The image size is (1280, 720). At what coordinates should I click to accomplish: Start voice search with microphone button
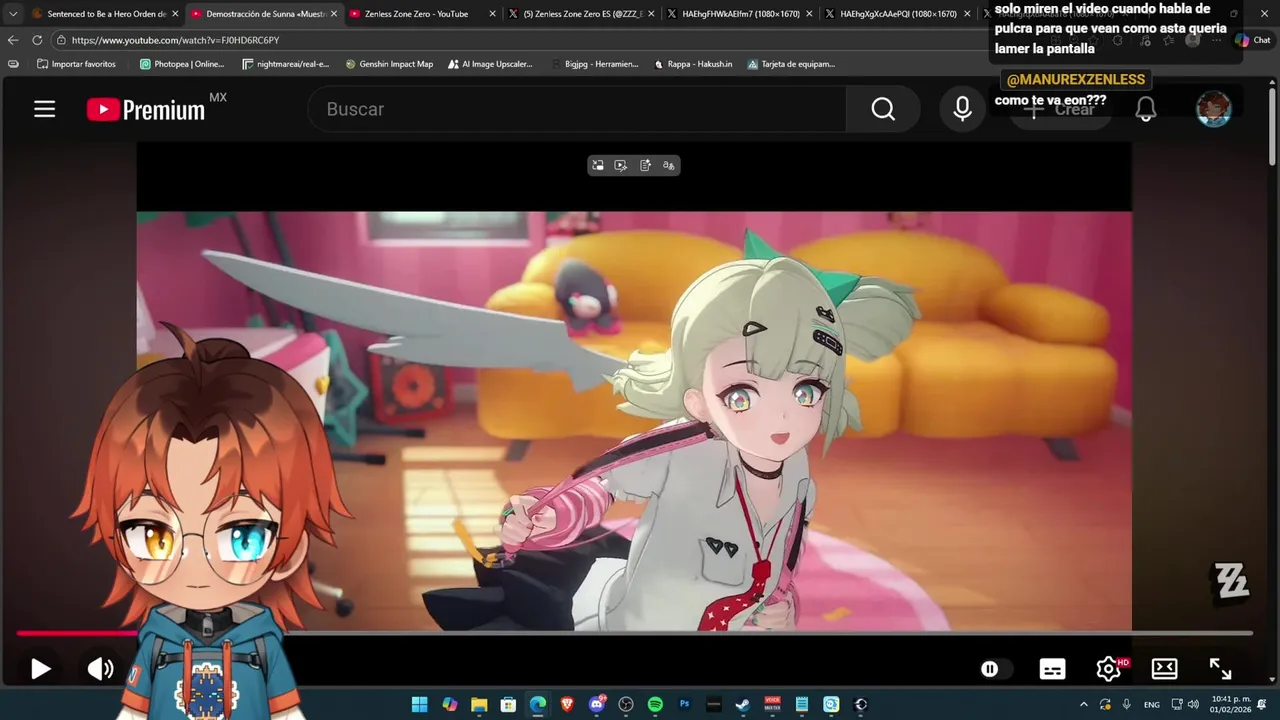962,109
